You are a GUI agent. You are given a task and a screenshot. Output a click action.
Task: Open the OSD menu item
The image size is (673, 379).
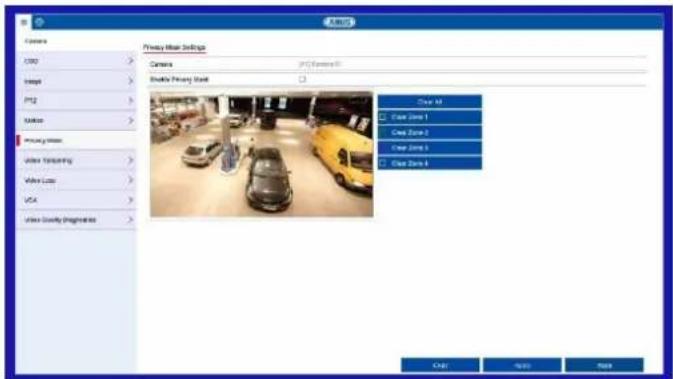pos(76,61)
